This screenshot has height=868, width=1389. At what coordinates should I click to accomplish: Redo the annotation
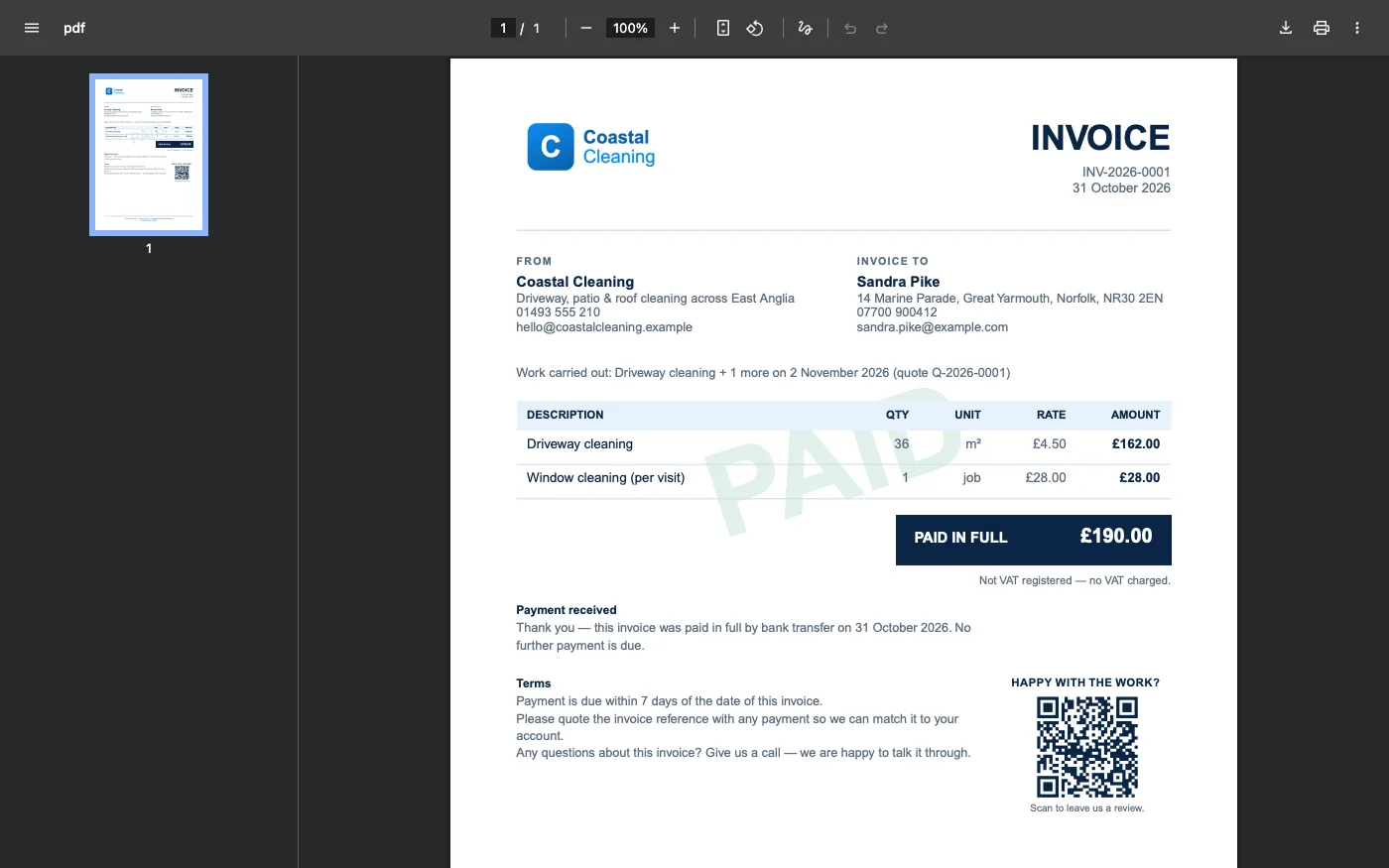(x=882, y=28)
